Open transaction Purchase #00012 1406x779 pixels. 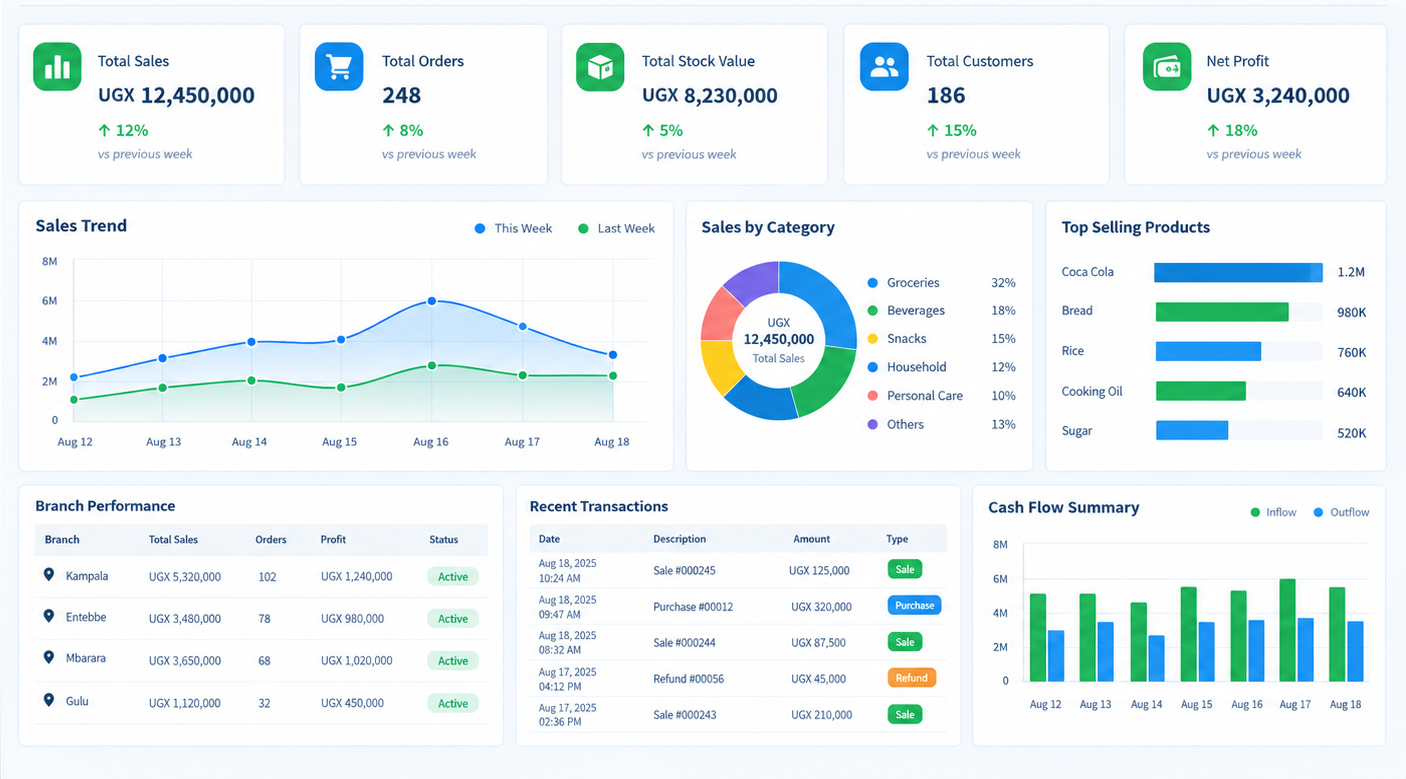[x=693, y=607]
